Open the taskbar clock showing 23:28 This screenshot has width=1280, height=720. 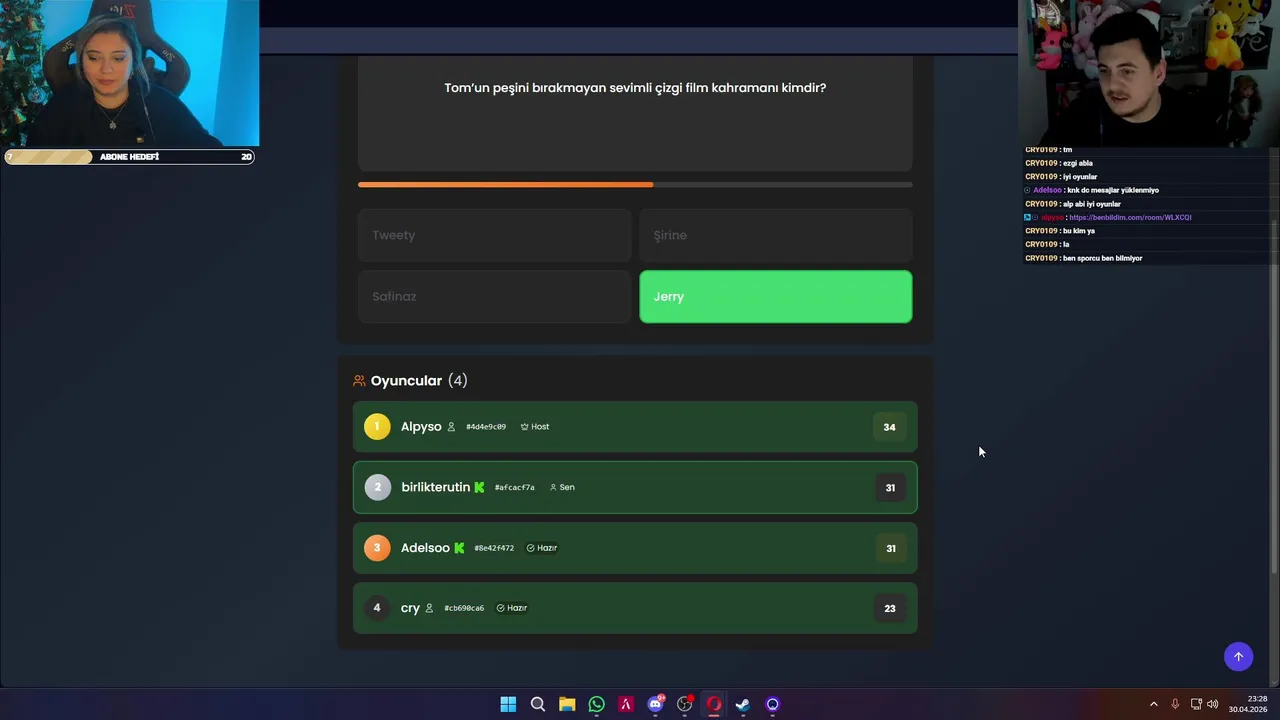click(1250, 704)
